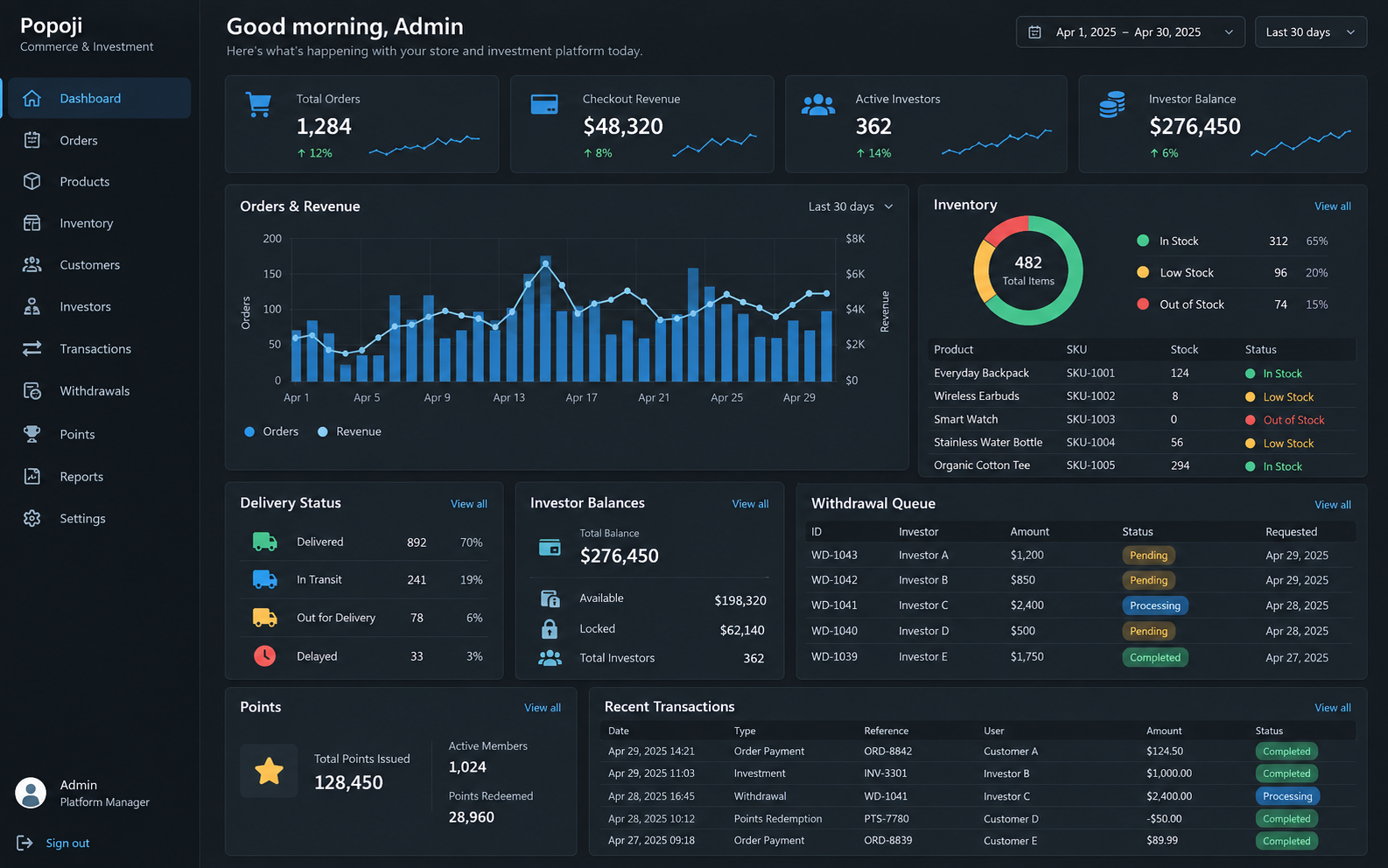Click the Dashboard home icon in sidebar
Viewport: 1388px width, 868px height.
32,98
